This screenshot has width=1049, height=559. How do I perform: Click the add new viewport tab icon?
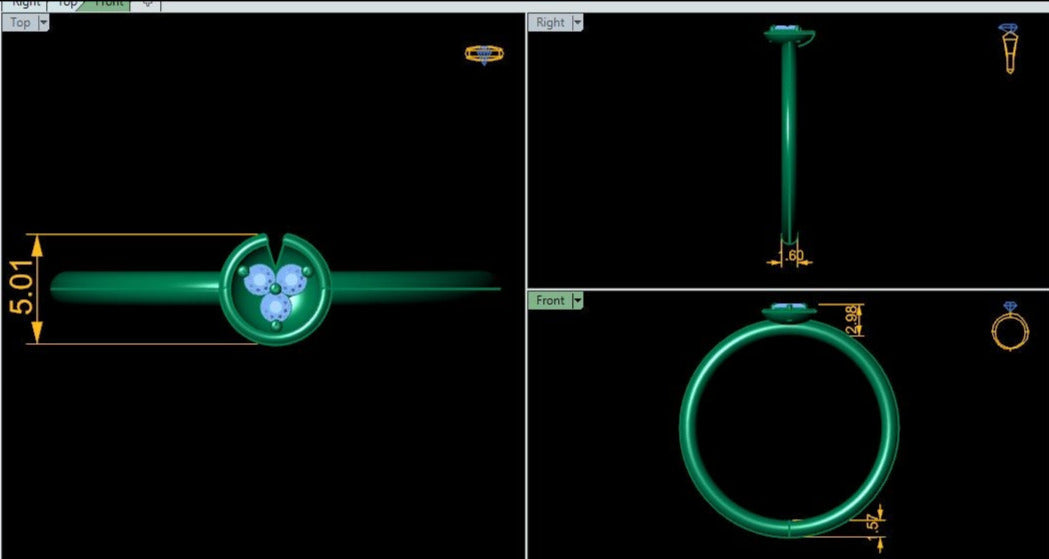[147, 4]
